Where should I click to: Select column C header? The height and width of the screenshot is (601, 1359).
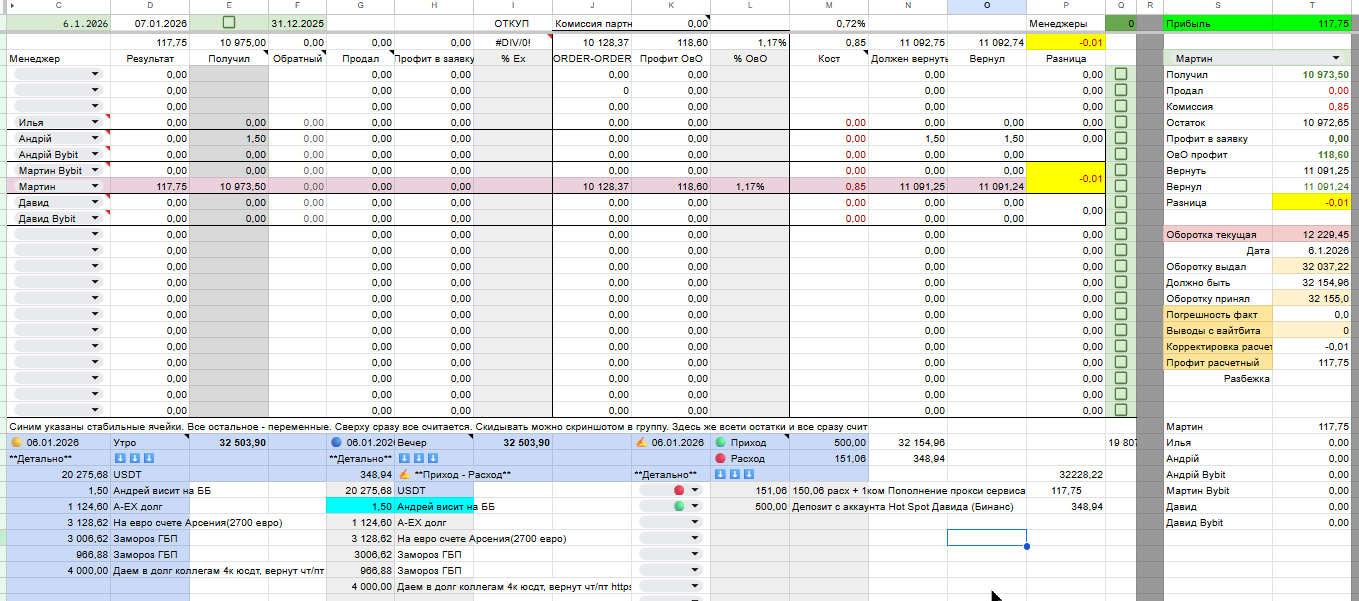click(58, 6)
